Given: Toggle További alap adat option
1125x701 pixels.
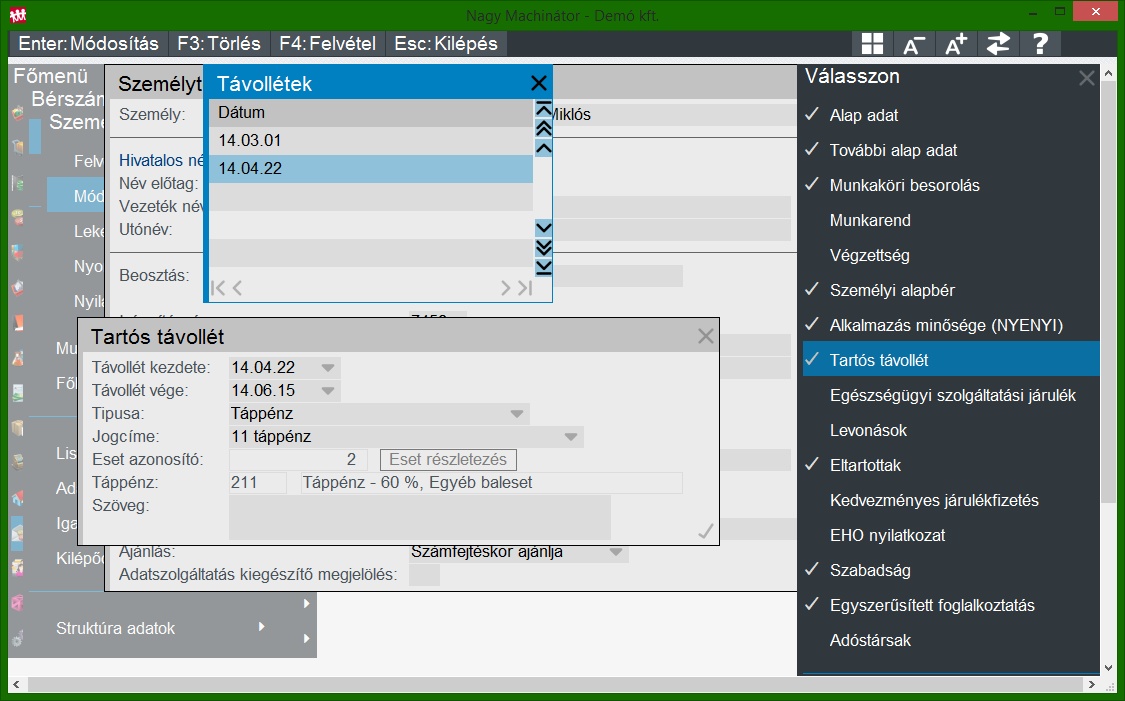Looking at the screenshot, I should pyautogui.click(x=951, y=150).
